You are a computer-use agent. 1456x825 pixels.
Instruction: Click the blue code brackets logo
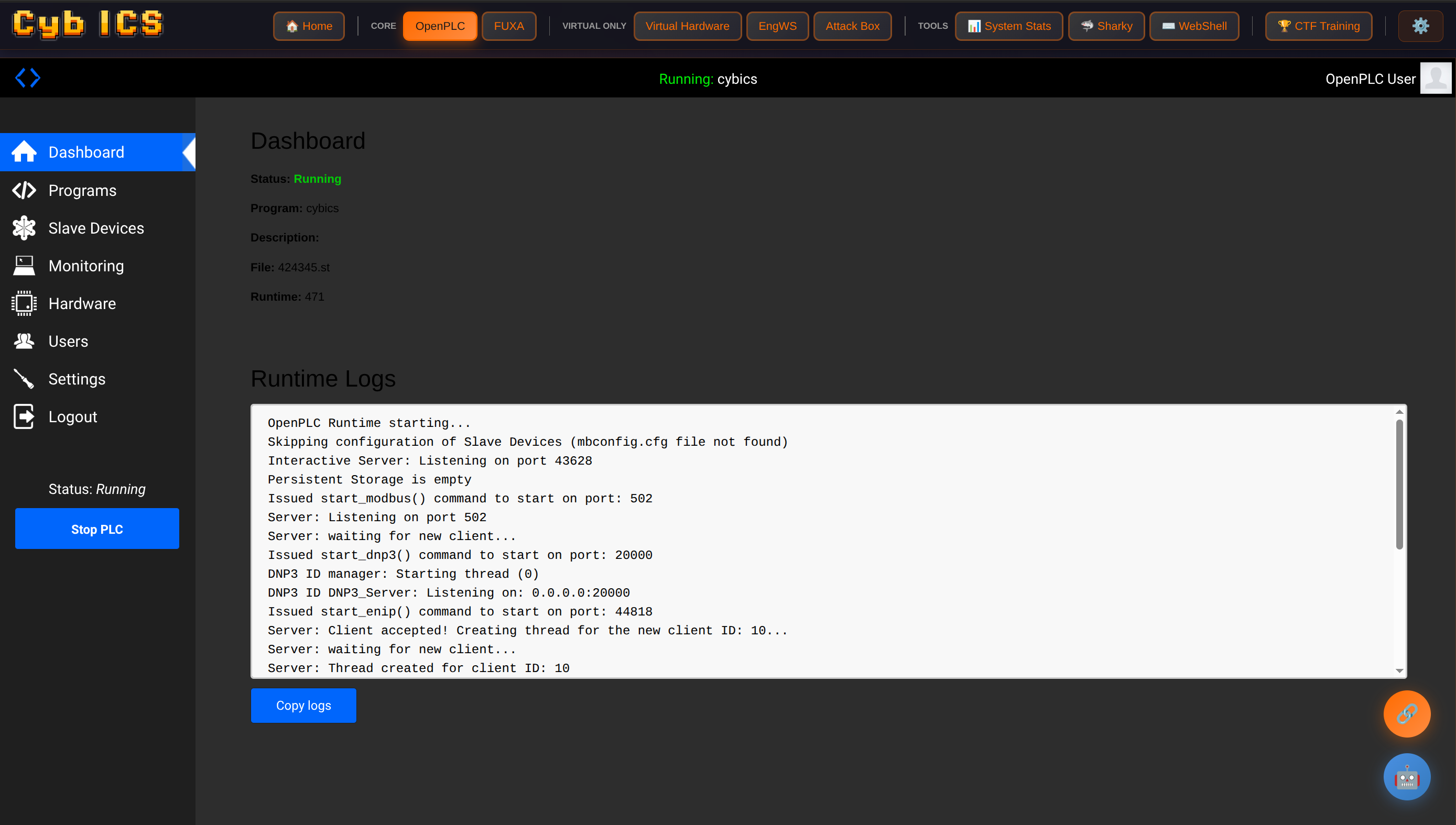point(27,78)
